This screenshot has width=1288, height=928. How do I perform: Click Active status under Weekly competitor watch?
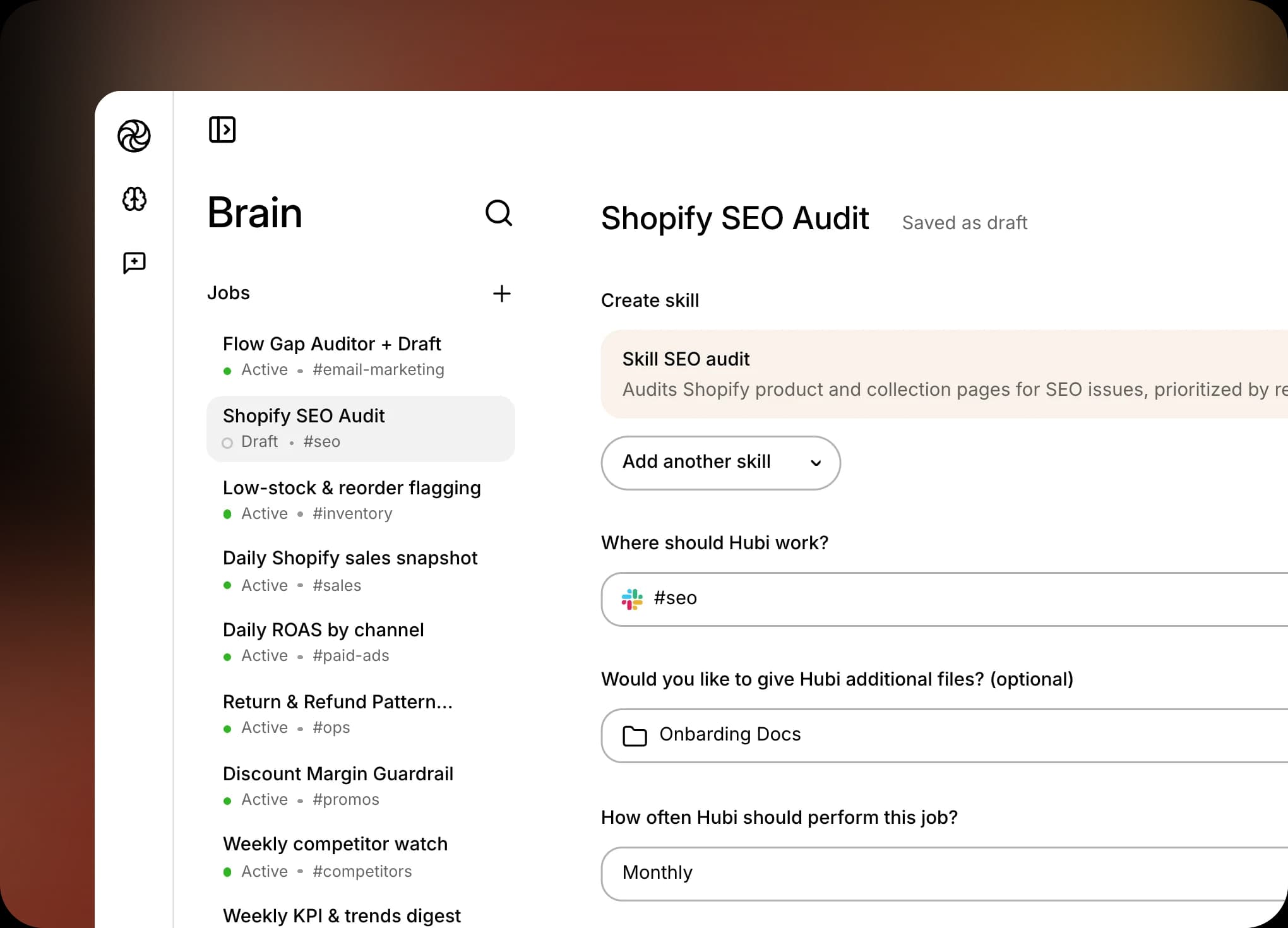(x=264, y=871)
